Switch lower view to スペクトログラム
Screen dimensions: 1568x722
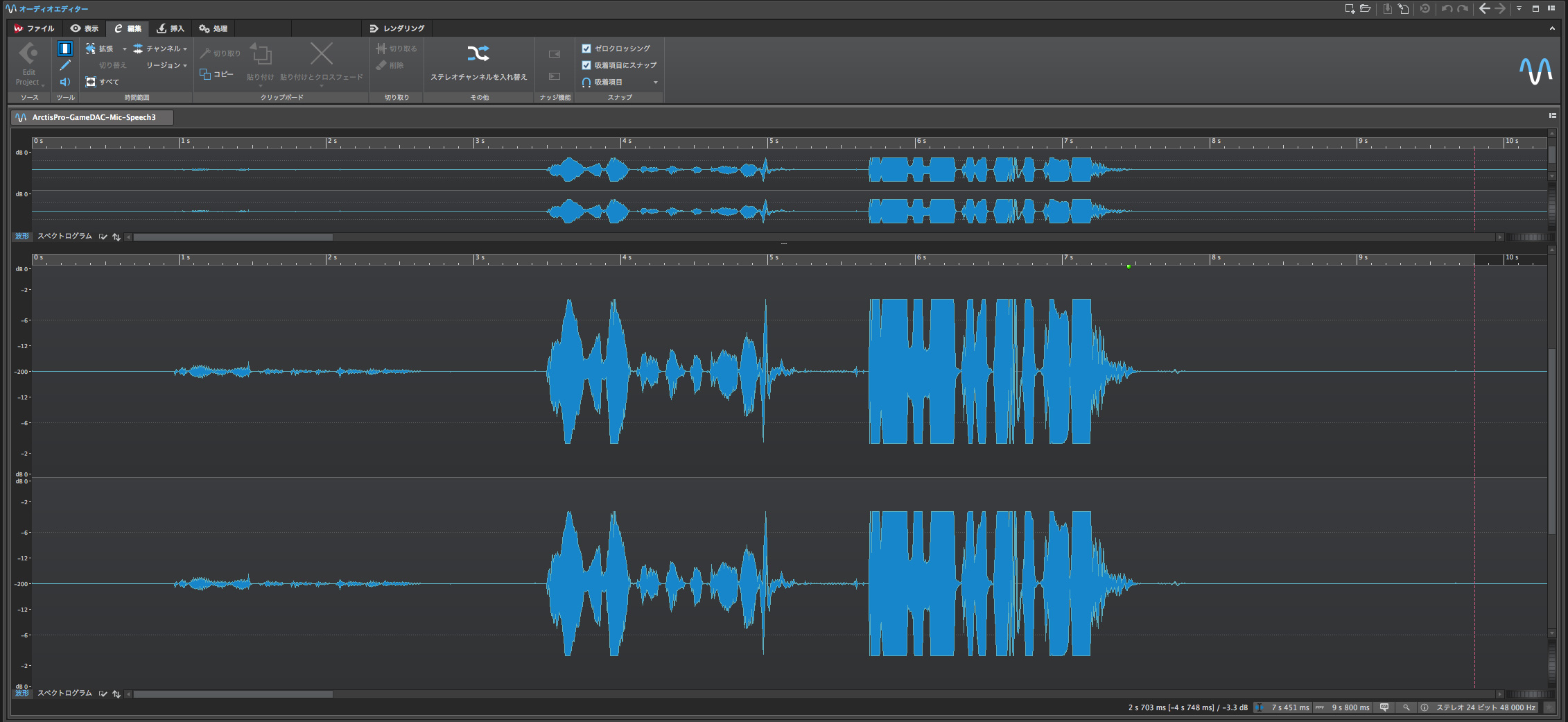click(64, 693)
